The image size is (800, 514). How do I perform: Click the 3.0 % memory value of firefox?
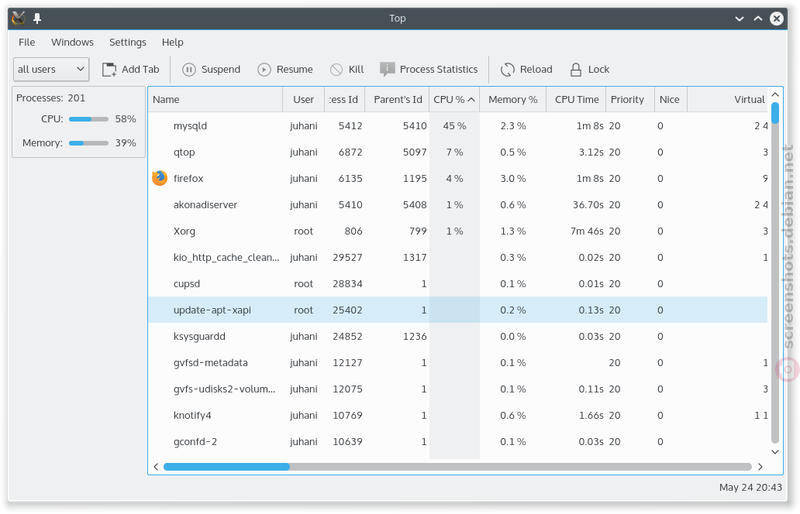513,179
